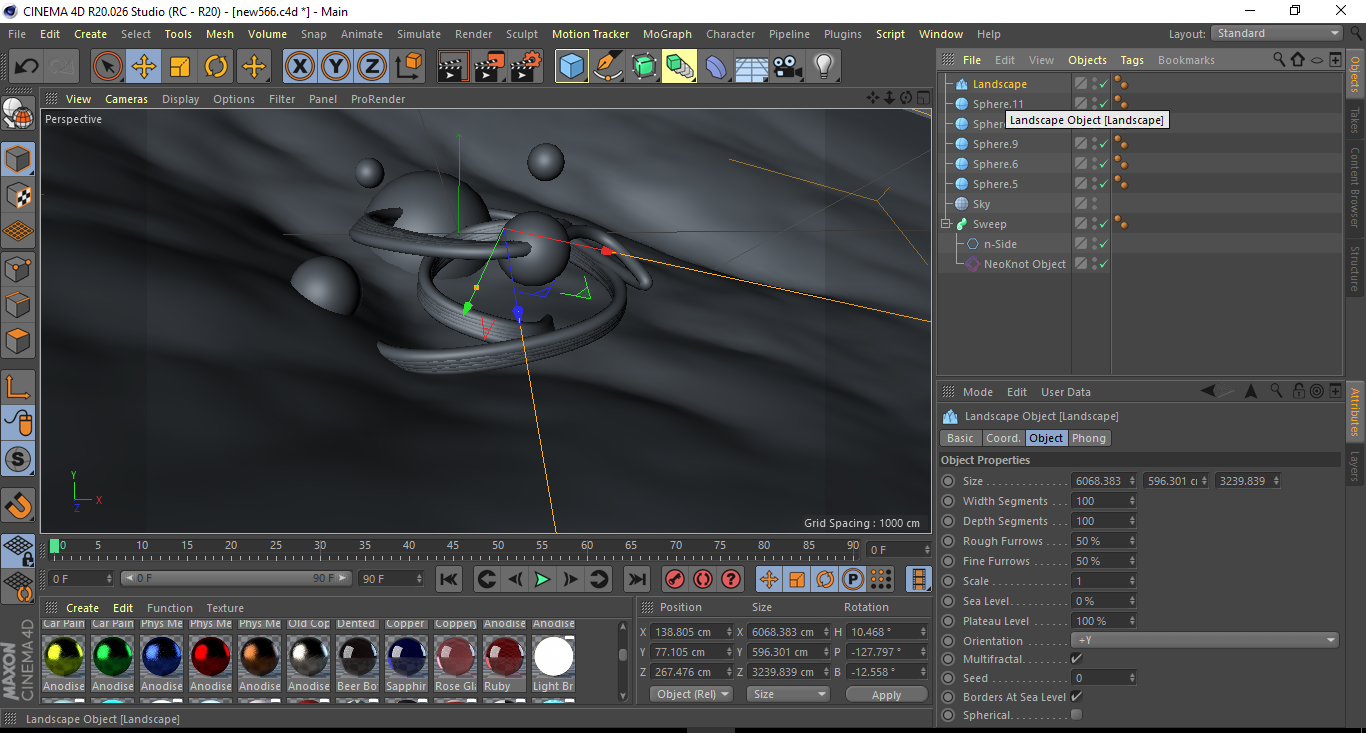Toggle X axis lock
The image size is (1366, 733).
point(300,67)
